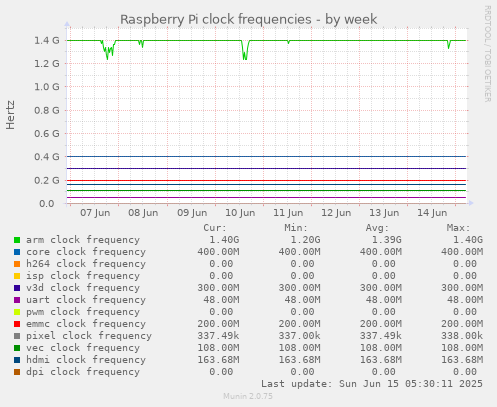Click the dpi clock frequency brown swatch
This screenshot has width=497, height=407.
(x=17, y=372)
